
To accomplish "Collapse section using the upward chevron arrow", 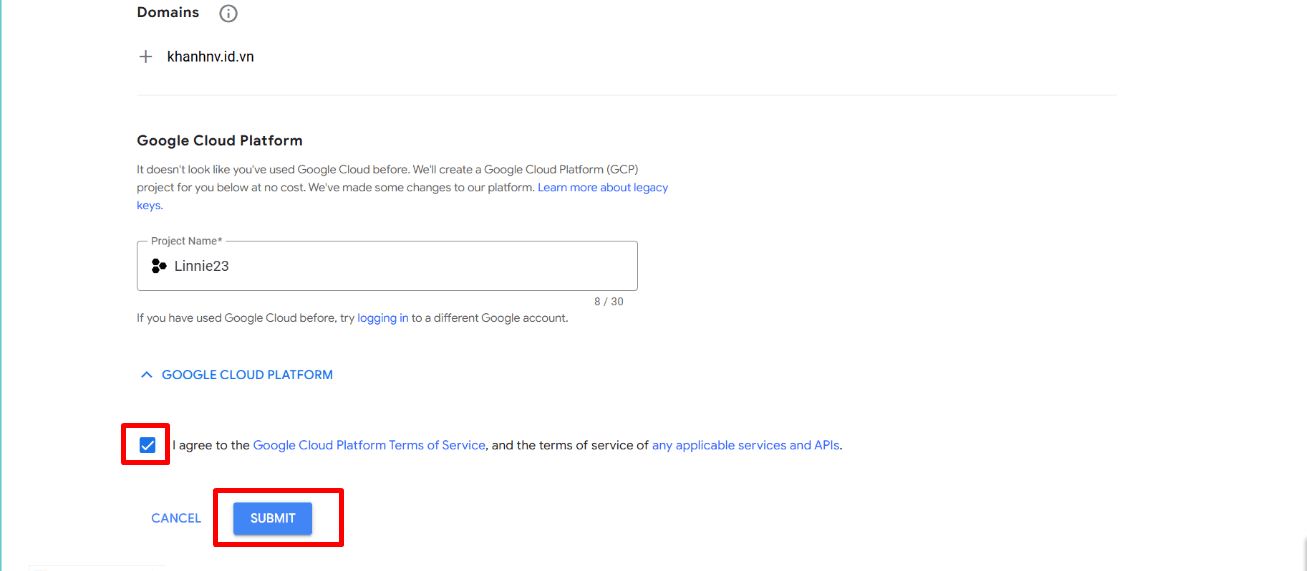I will coord(146,375).
